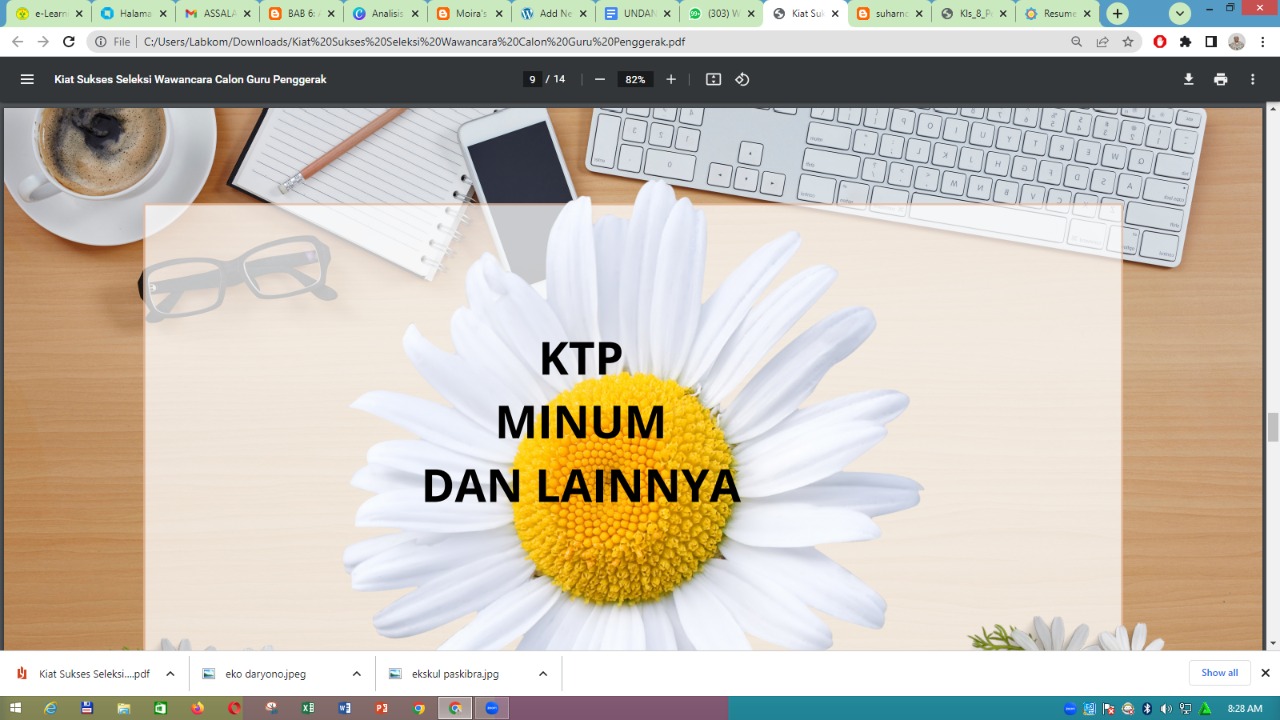Screen dimensions: 1280x720
Task: Open the Extensions puzzle icon
Action: coord(1186,42)
